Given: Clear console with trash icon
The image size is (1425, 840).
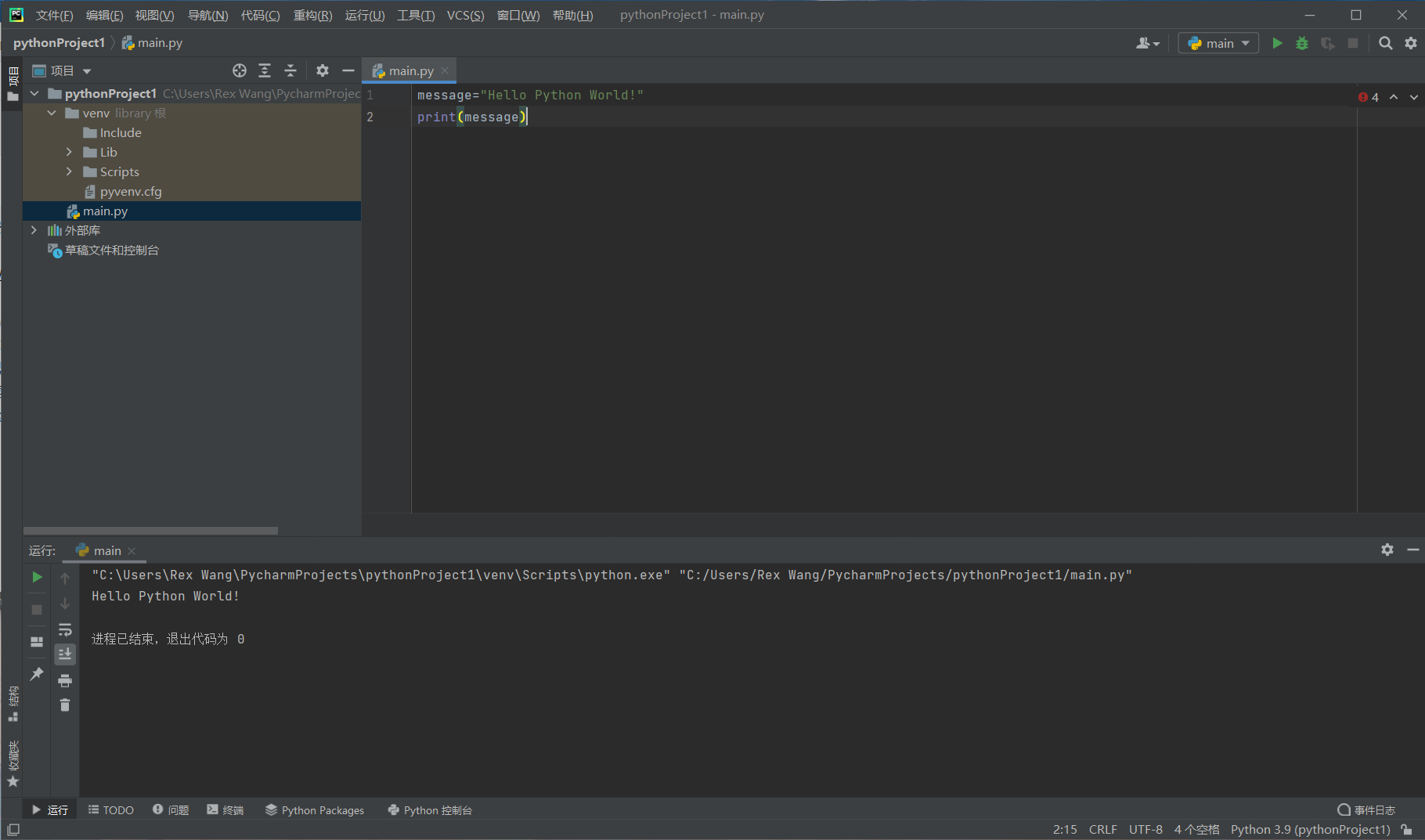Looking at the screenshot, I should click(65, 705).
